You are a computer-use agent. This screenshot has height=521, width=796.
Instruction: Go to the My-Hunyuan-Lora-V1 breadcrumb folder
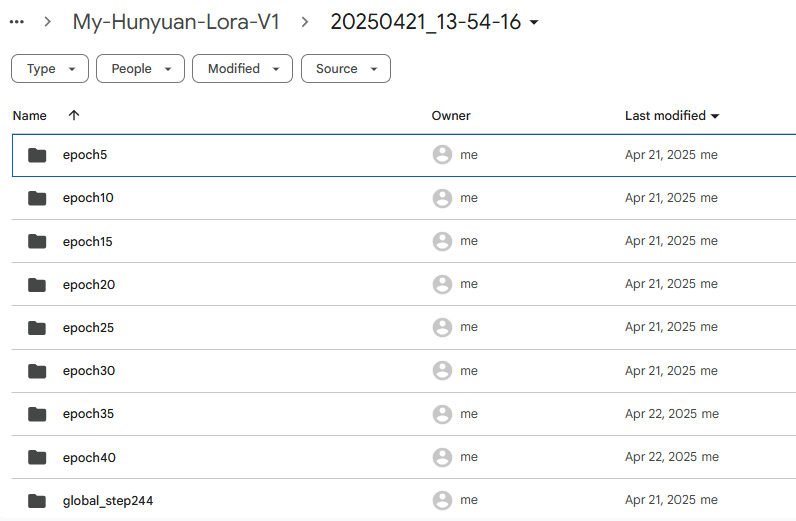[176, 22]
